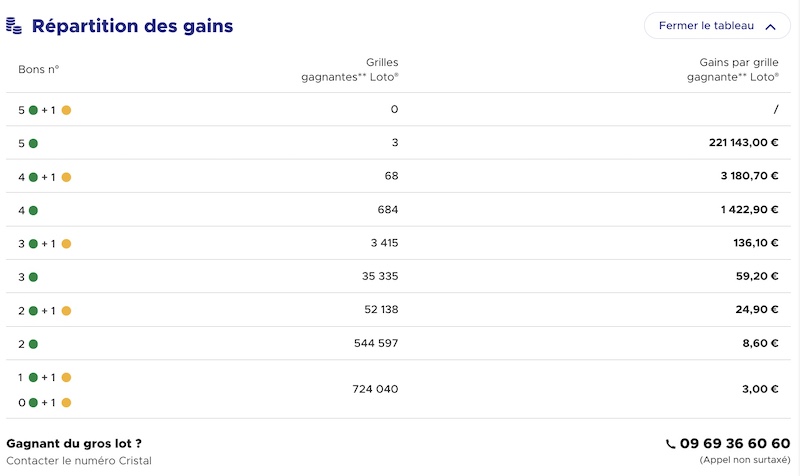Click the Fermer le tableau button

click(717, 26)
